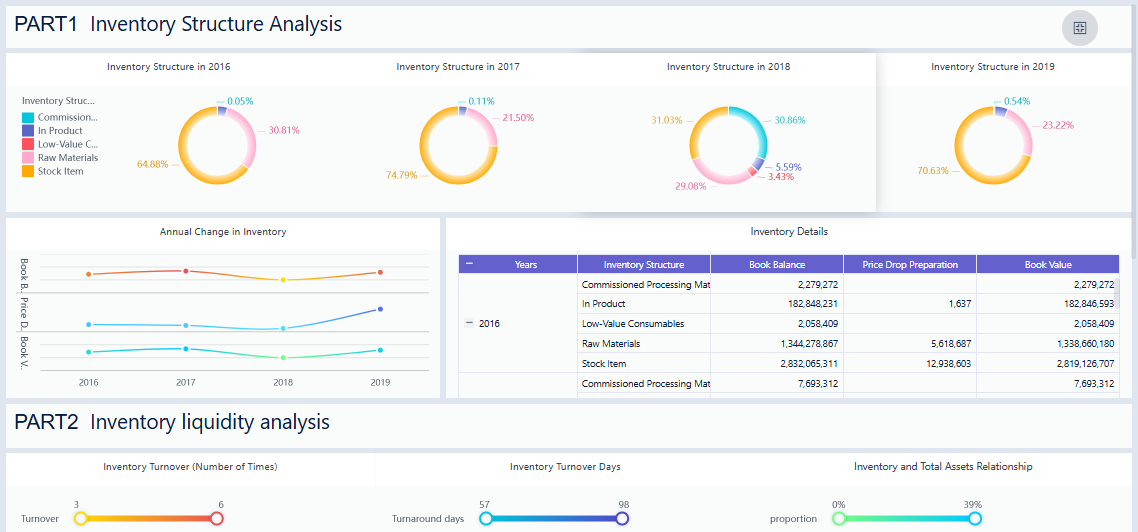Click the inventory table's vertical scrollbar
The image size is (1138, 532).
1118,292
